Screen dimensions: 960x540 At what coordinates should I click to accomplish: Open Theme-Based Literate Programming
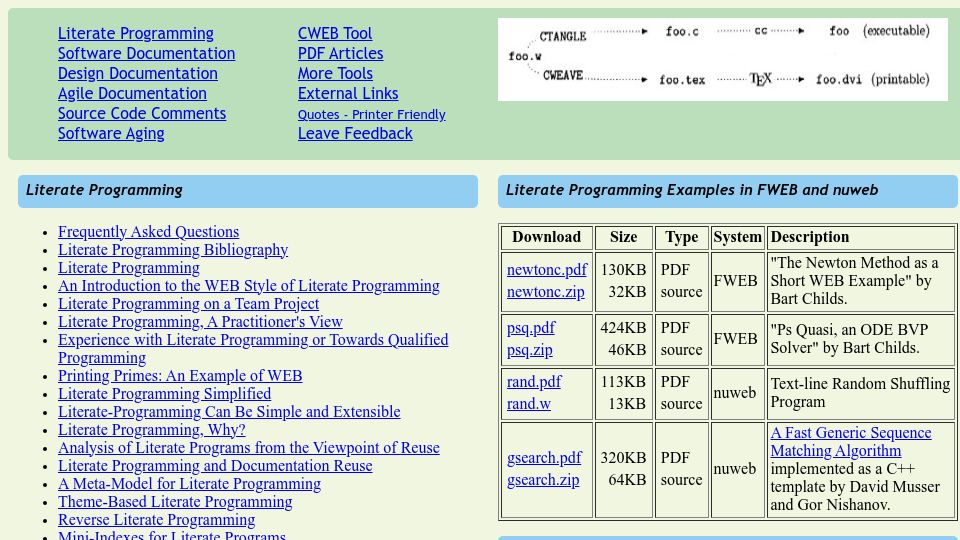(175, 502)
